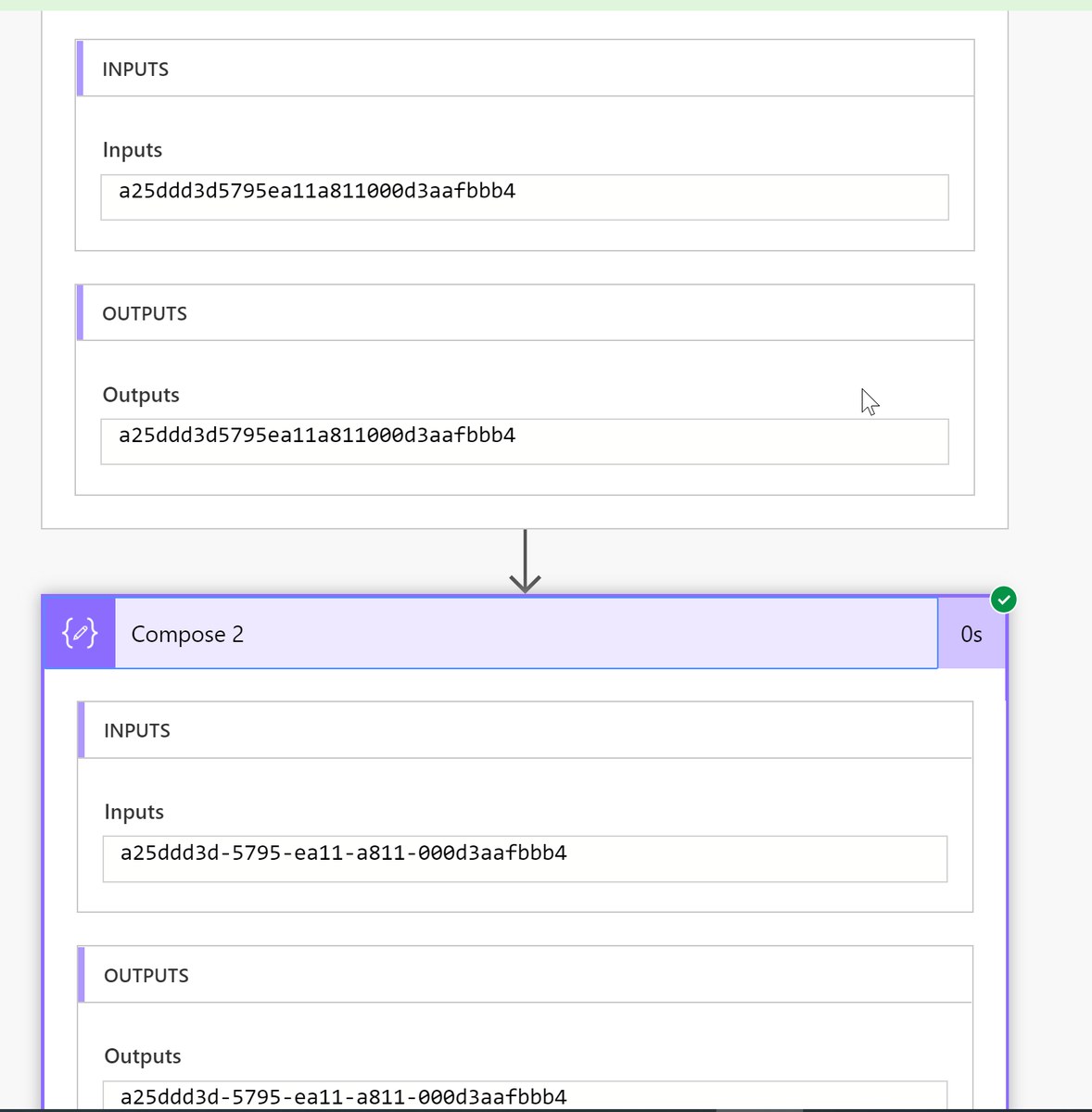Click the Compose 2 Outputs value field
This screenshot has height=1112, width=1092.
click(x=525, y=1095)
